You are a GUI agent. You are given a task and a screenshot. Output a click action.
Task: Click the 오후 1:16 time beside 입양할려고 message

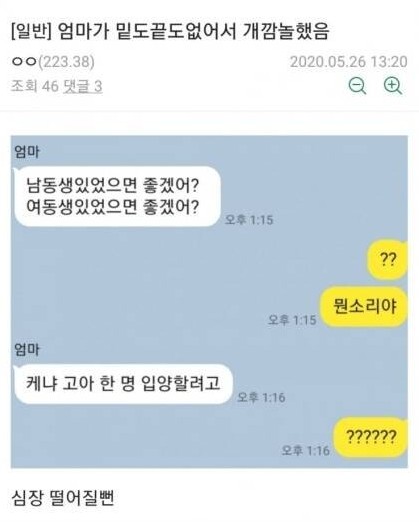(261, 397)
